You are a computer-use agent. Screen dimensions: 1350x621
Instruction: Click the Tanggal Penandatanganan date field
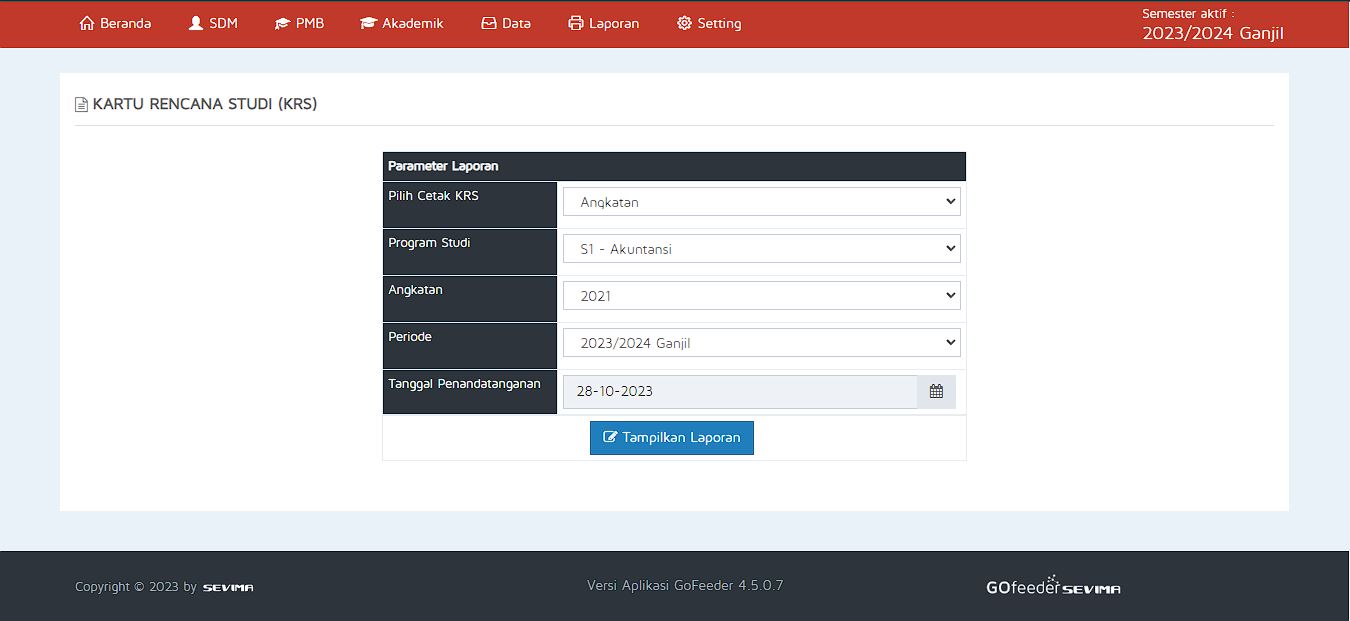pyautogui.click(x=739, y=392)
